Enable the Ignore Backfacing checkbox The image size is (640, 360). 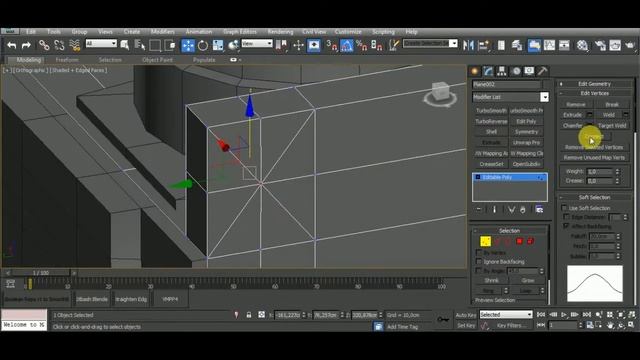pyautogui.click(x=479, y=262)
